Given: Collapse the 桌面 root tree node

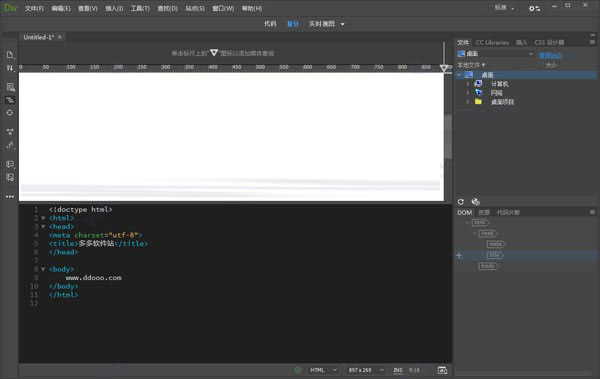Looking at the screenshot, I should tap(459, 75).
